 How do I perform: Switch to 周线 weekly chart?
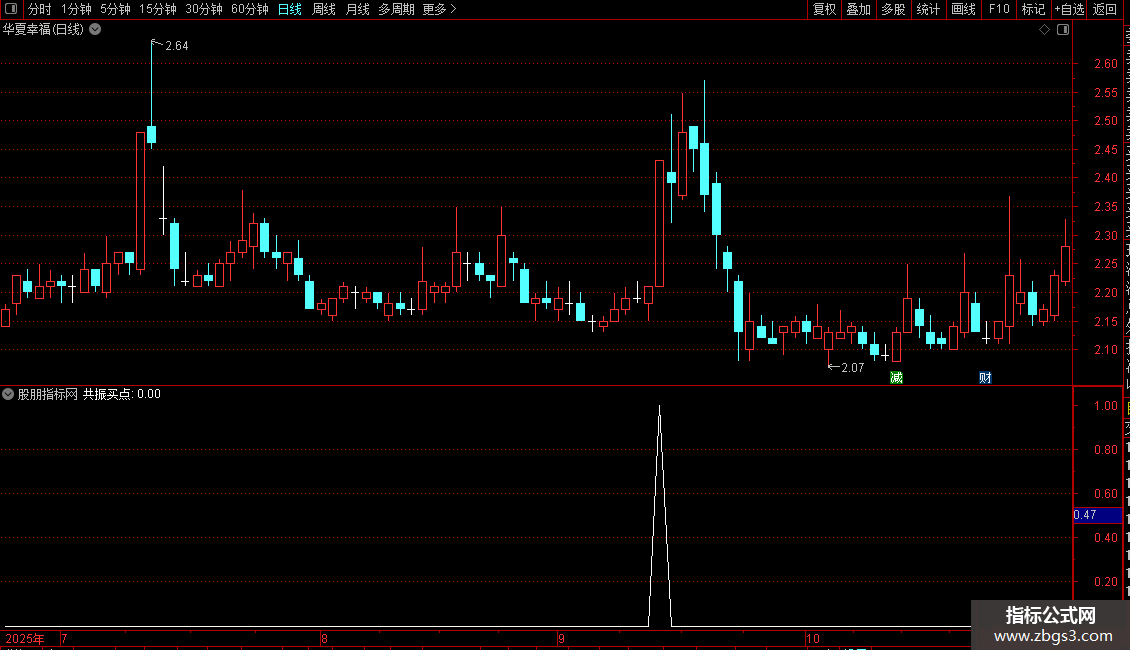pyautogui.click(x=324, y=9)
